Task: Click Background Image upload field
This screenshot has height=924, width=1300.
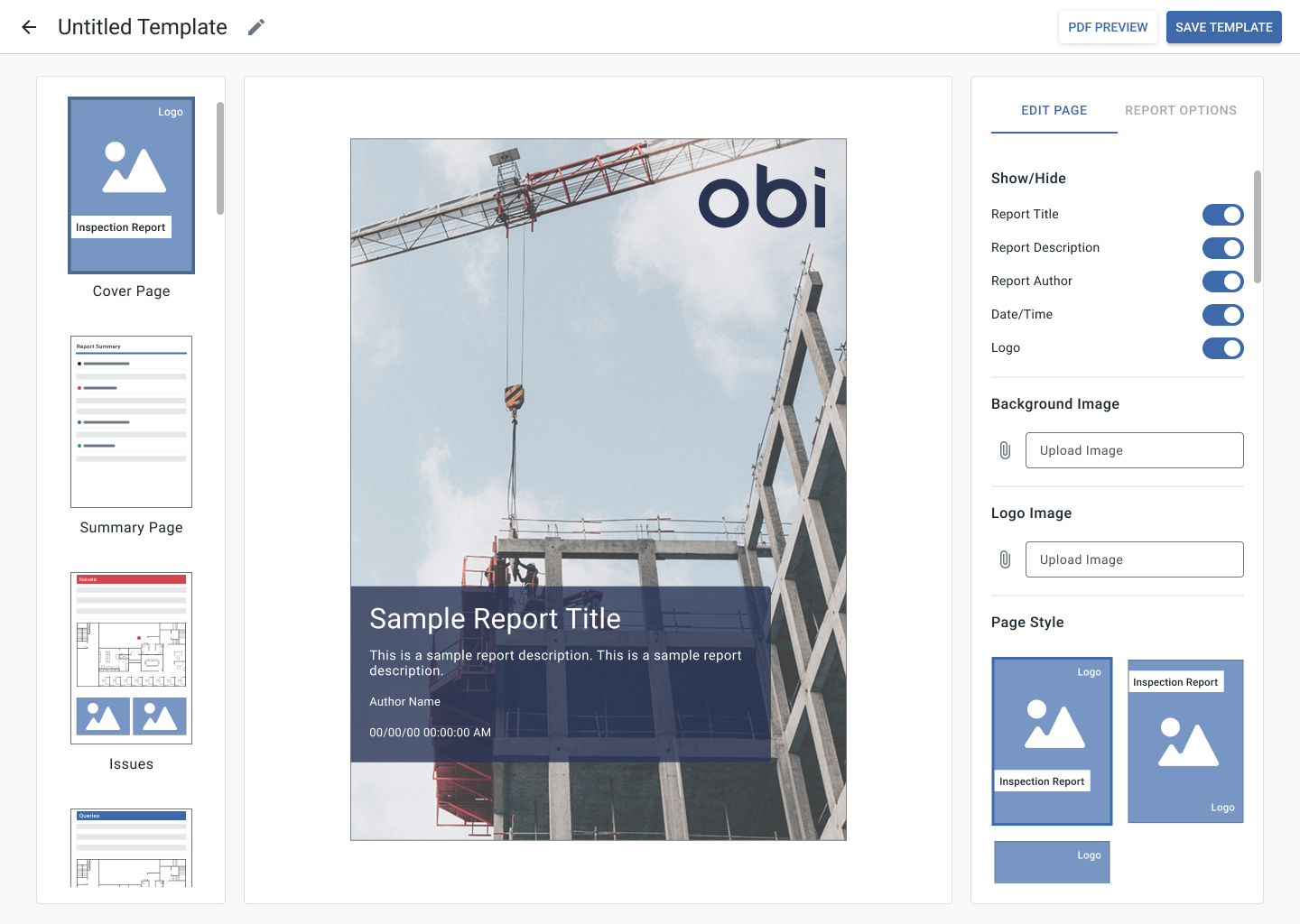Action: (1134, 450)
